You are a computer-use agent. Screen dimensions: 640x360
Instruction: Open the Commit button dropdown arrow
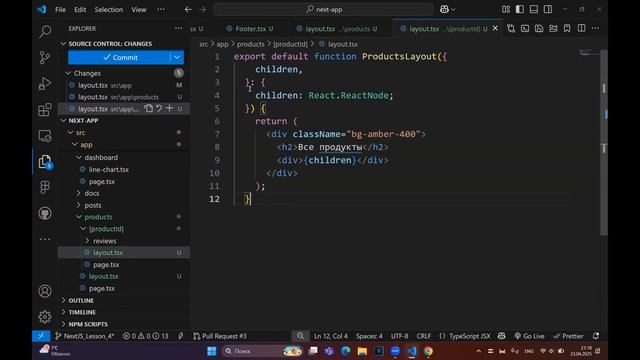pyautogui.click(x=177, y=58)
